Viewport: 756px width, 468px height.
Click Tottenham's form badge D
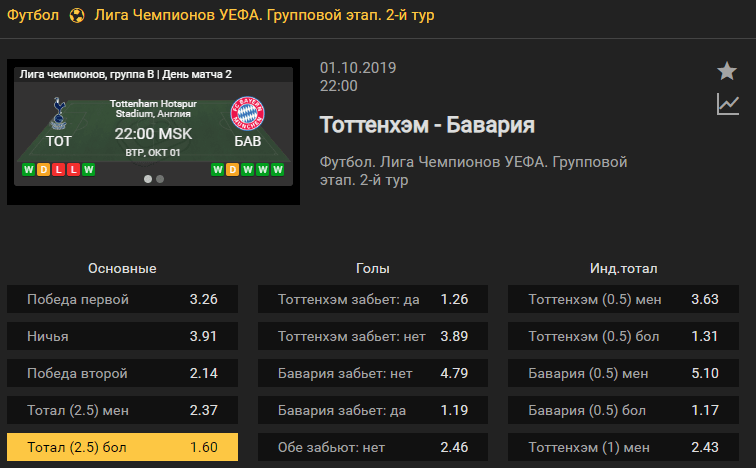click(43, 170)
